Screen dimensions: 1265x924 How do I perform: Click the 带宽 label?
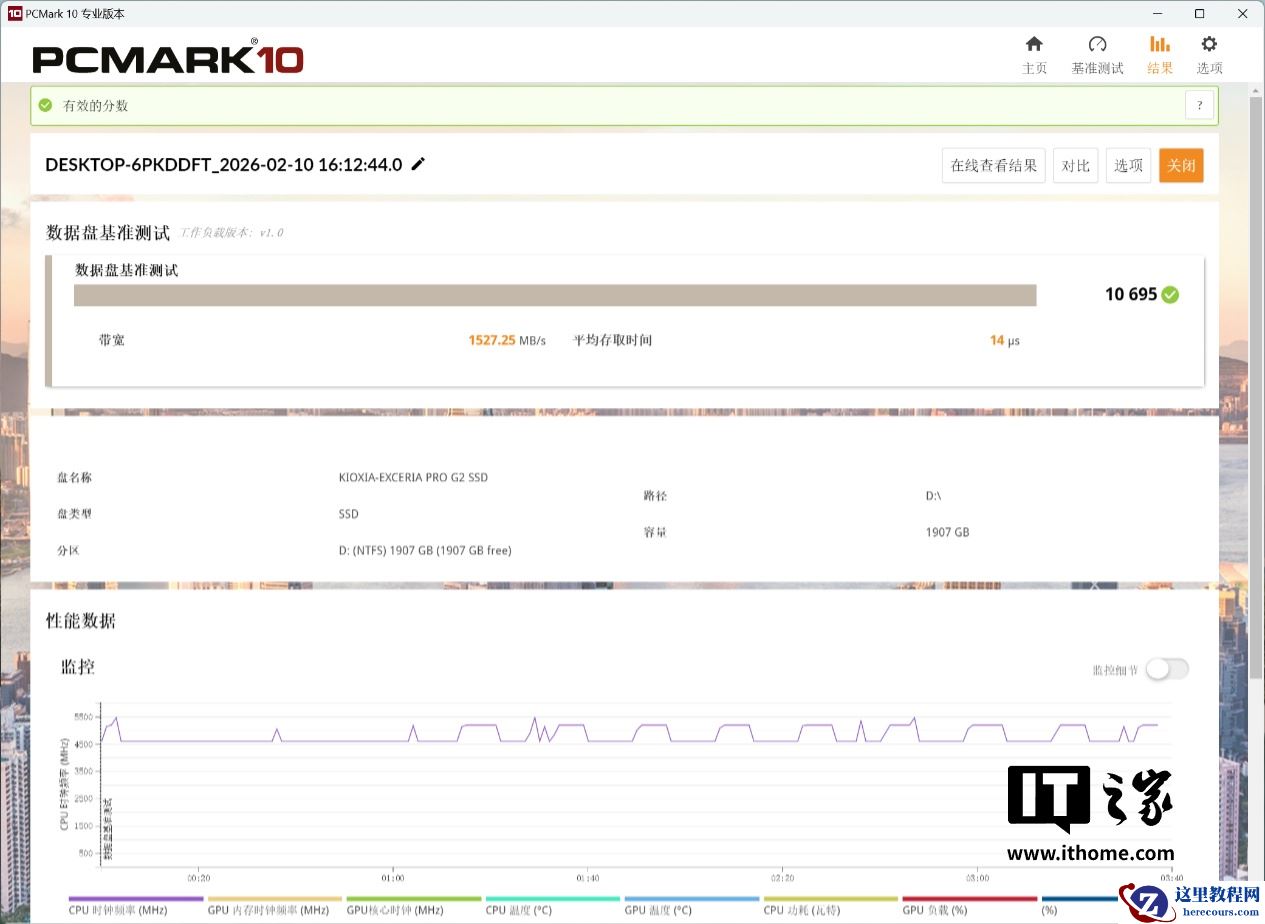pyautogui.click(x=112, y=340)
